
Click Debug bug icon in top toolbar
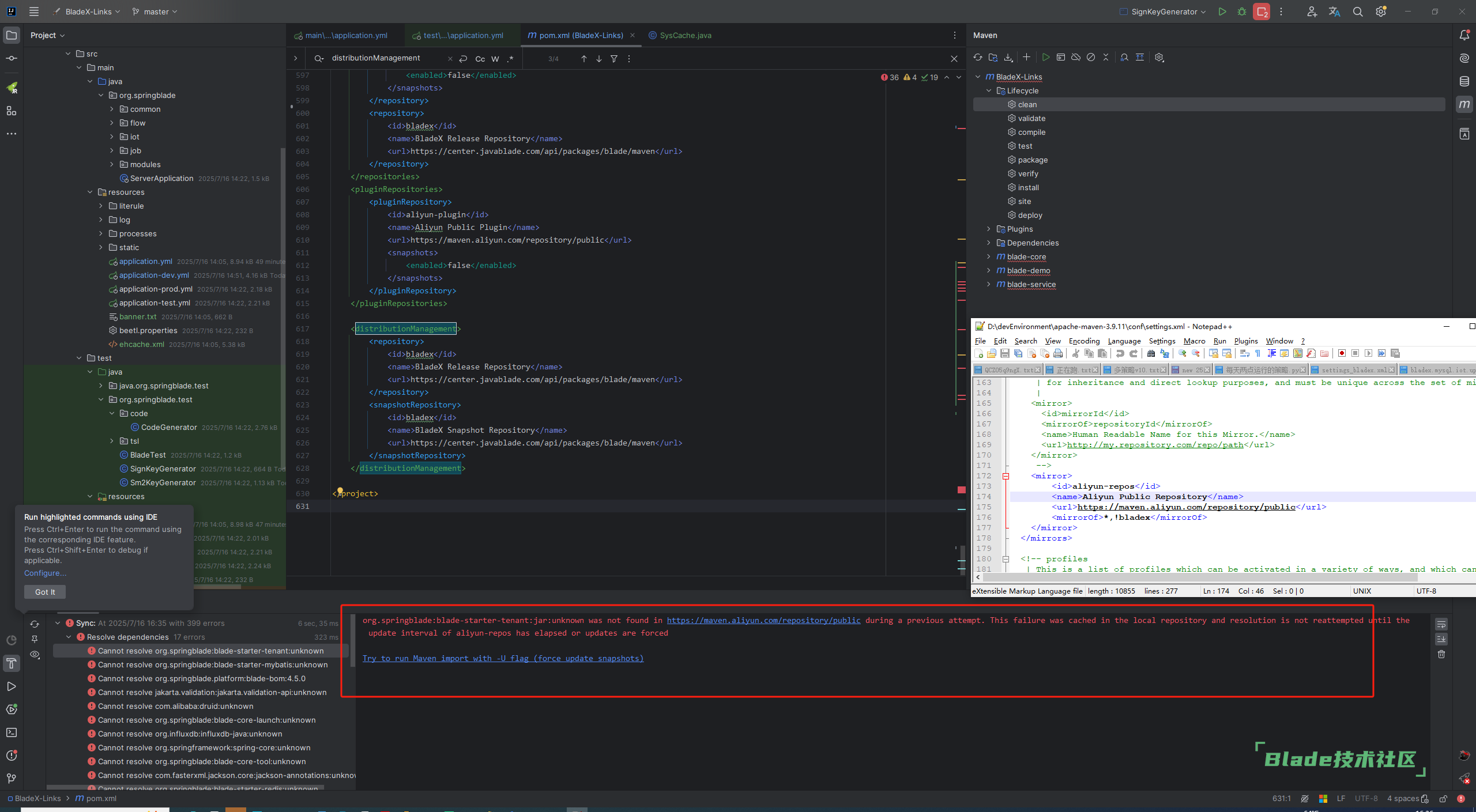click(x=1241, y=12)
